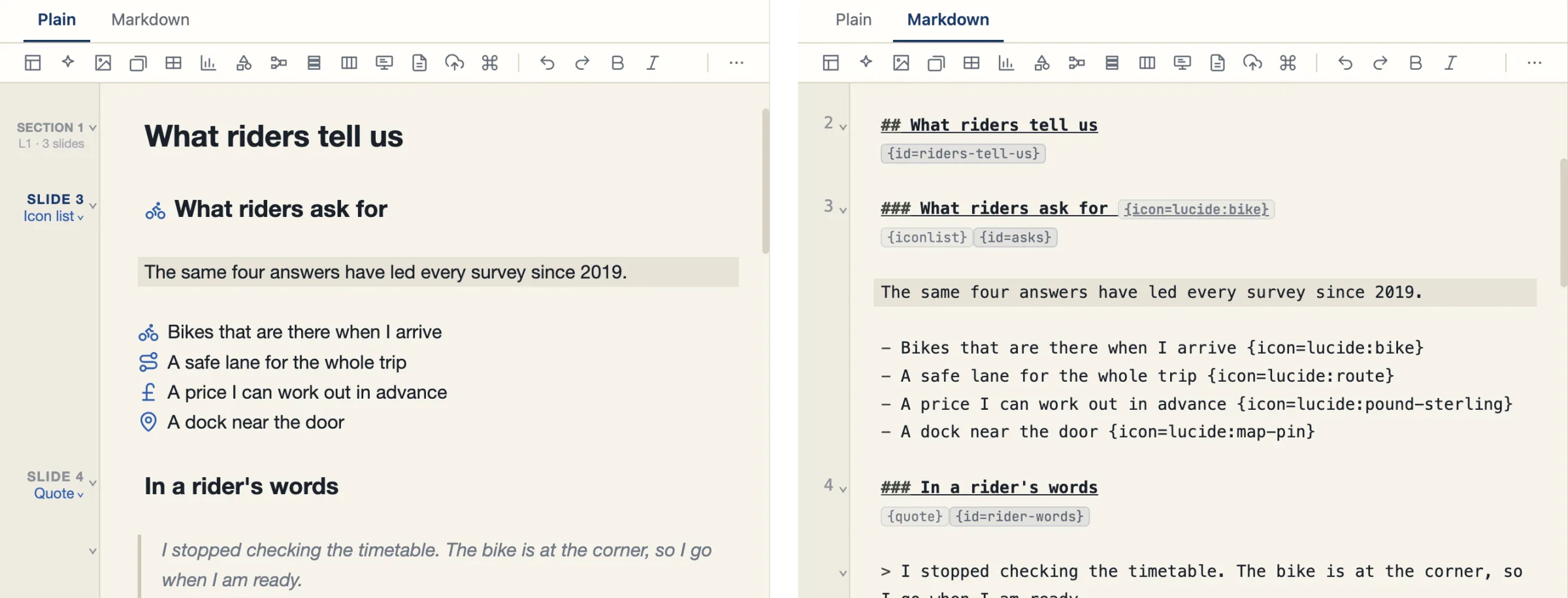Undo the last change in the left pane
Screen dimensions: 1568x598
point(547,63)
